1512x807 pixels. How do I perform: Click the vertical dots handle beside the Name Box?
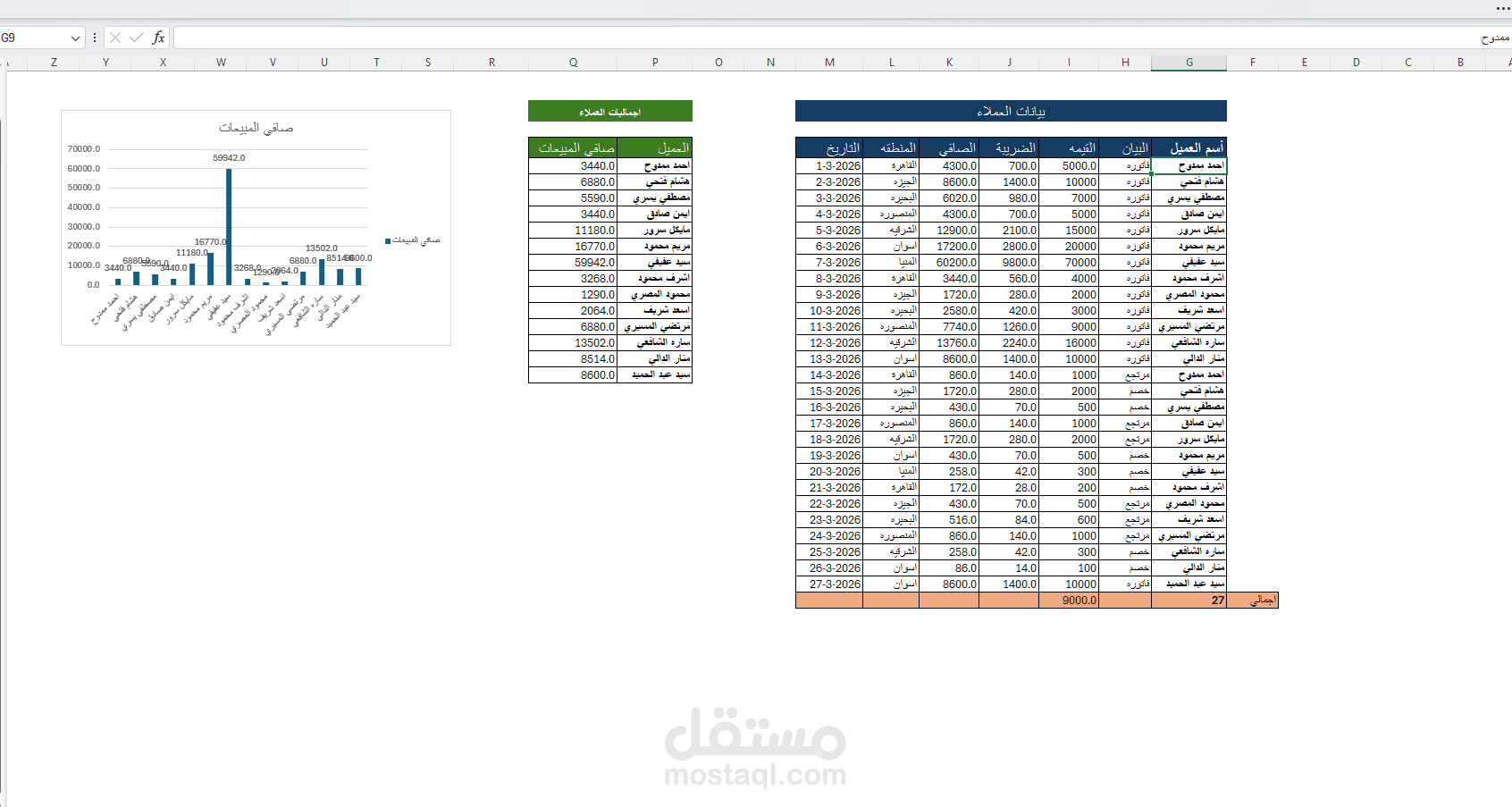pyautogui.click(x=93, y=38)
